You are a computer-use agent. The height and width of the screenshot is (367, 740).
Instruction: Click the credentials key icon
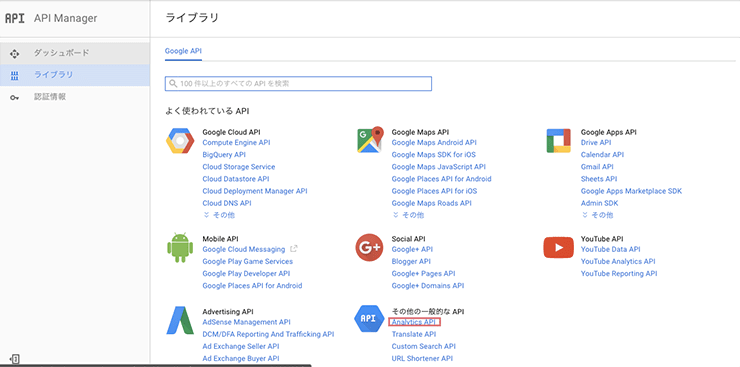(x=15, y=98)
